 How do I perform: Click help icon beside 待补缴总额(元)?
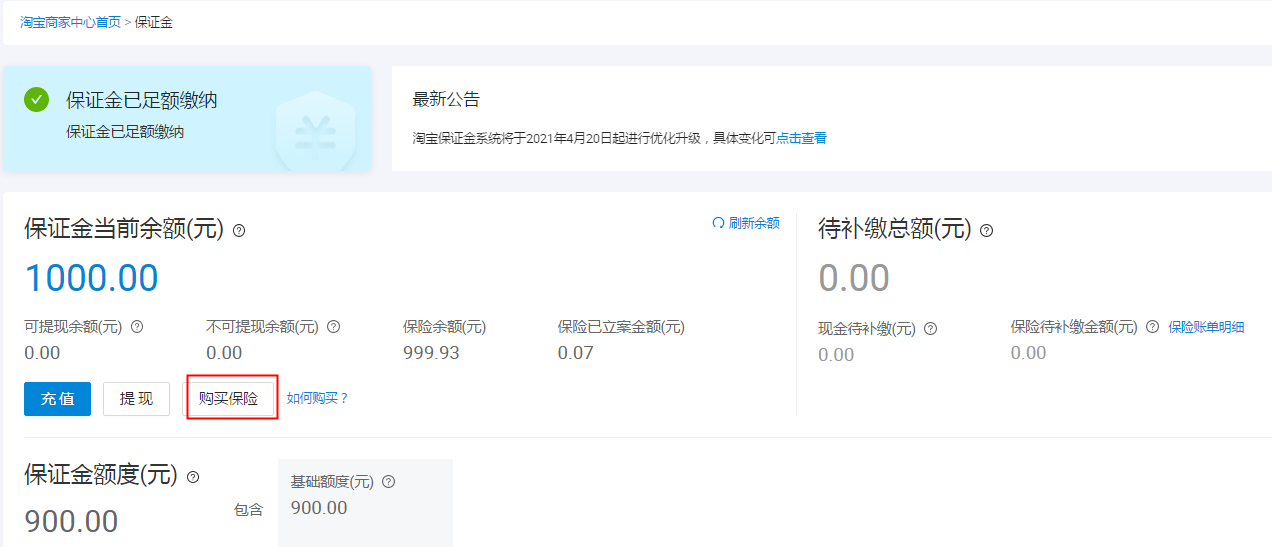[986, 230]
